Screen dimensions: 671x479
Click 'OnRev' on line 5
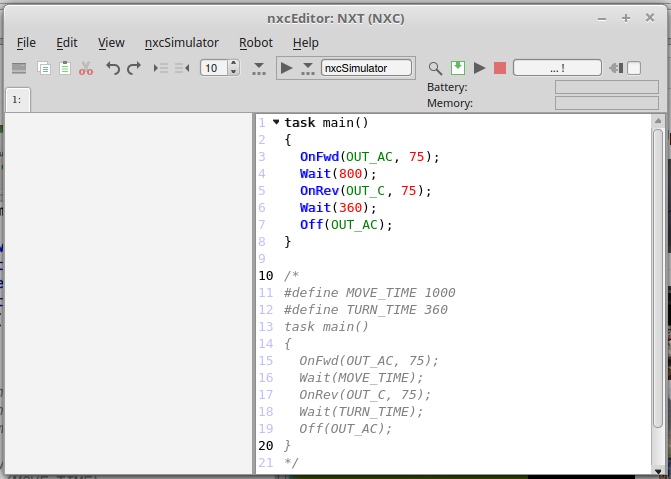pyautogui.click(x=319, y=191)
